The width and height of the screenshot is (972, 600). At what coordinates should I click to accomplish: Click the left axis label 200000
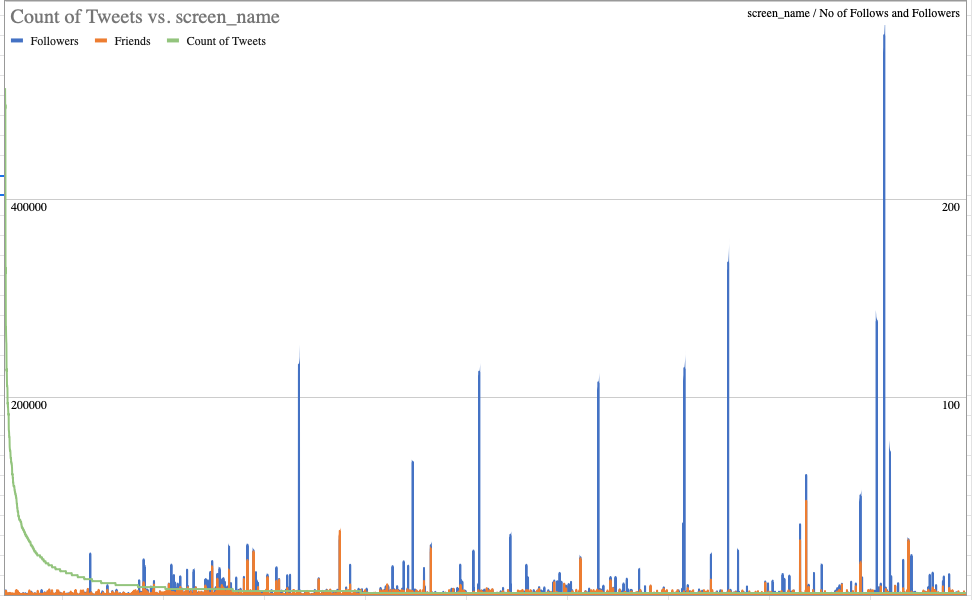coord(29,405)
